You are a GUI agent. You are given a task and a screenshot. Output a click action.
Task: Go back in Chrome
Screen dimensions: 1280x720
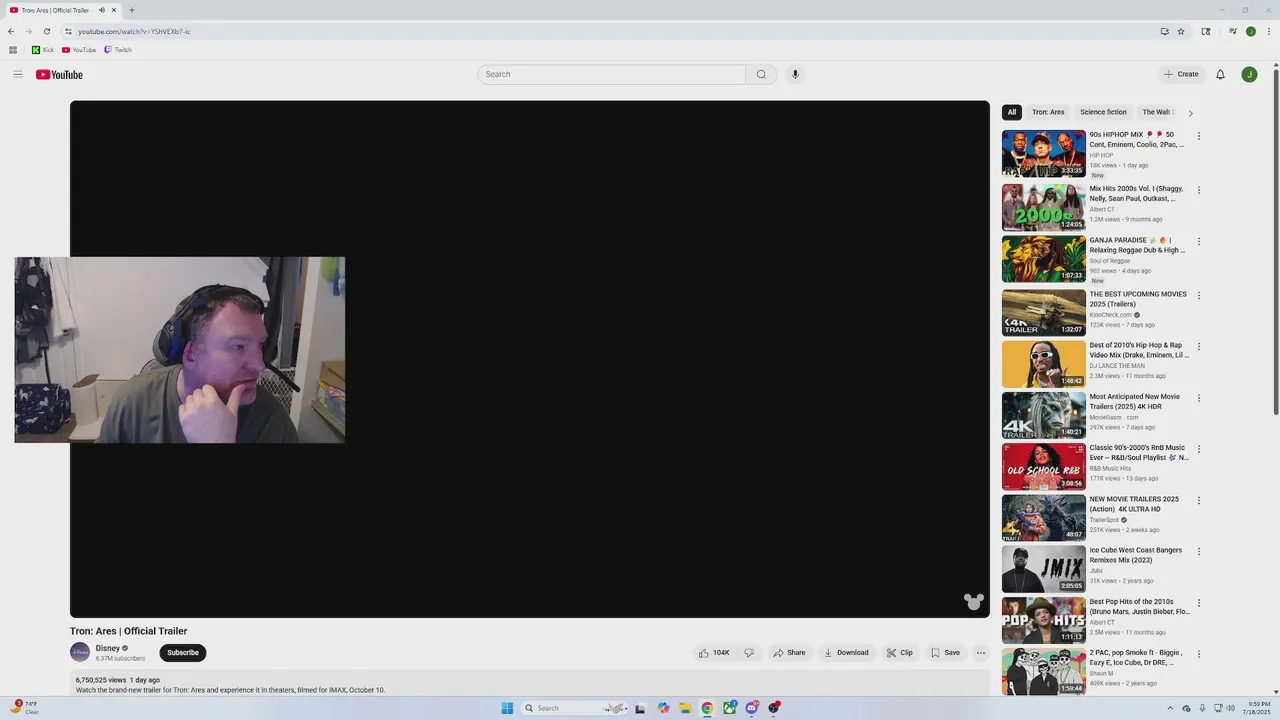coord(11,31)
